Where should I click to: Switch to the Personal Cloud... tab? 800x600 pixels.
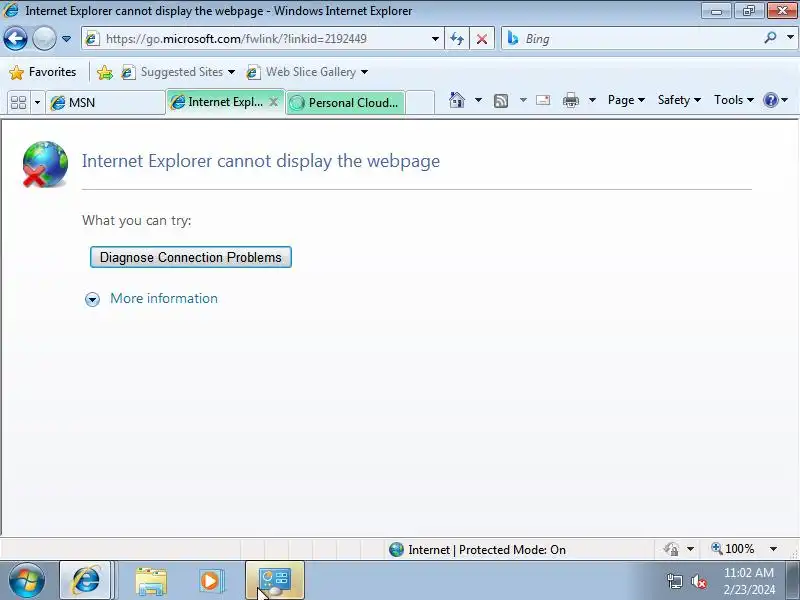pyautogui.click(x=346, y=103)
